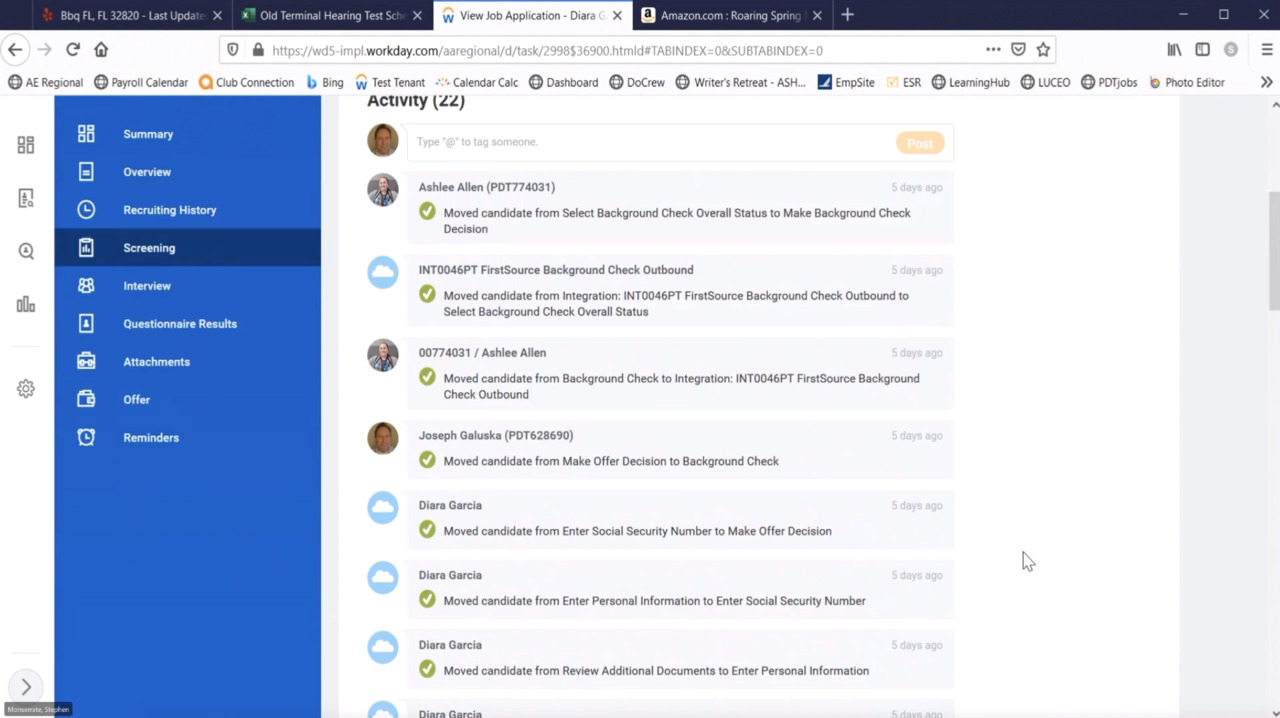The height and width of the screenshot is (718, 1280).
Task: Click cloud avatar beside INT0046PT FirstSource entry
Action: 383,273
